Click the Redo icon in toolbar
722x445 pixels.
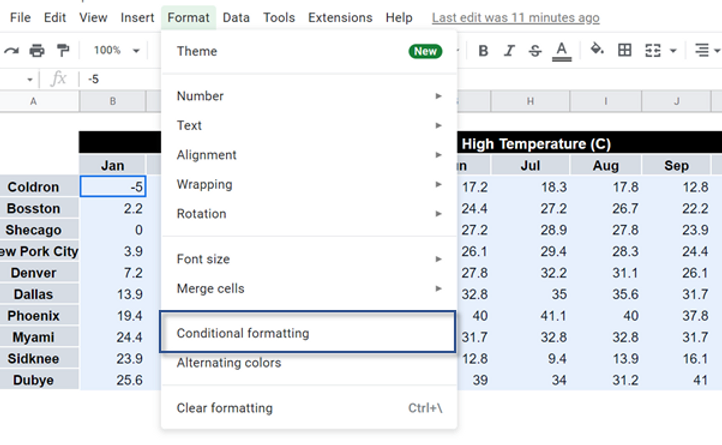(12, 51)
